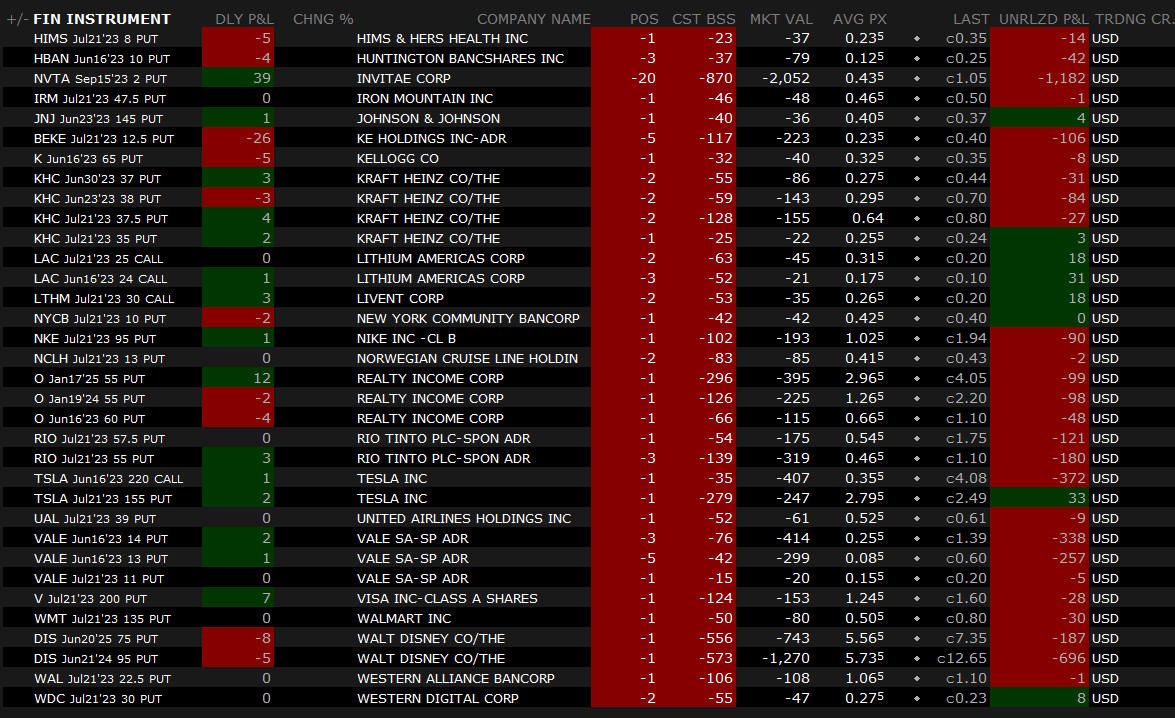Image resolution: width=1175 pixels, height=718 pixels.
Task: Sort by the FIN INSTRUMENT column header
Action: [x=102, y=19]
